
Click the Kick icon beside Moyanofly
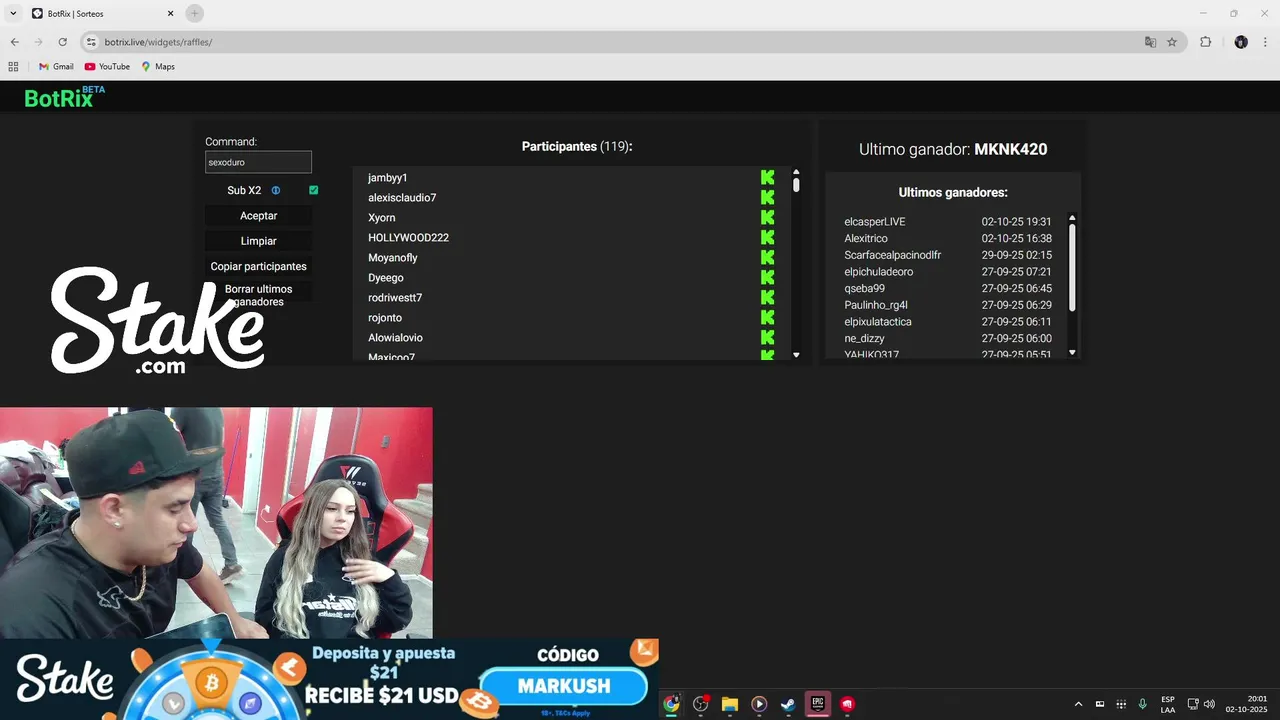coord(768,258)
